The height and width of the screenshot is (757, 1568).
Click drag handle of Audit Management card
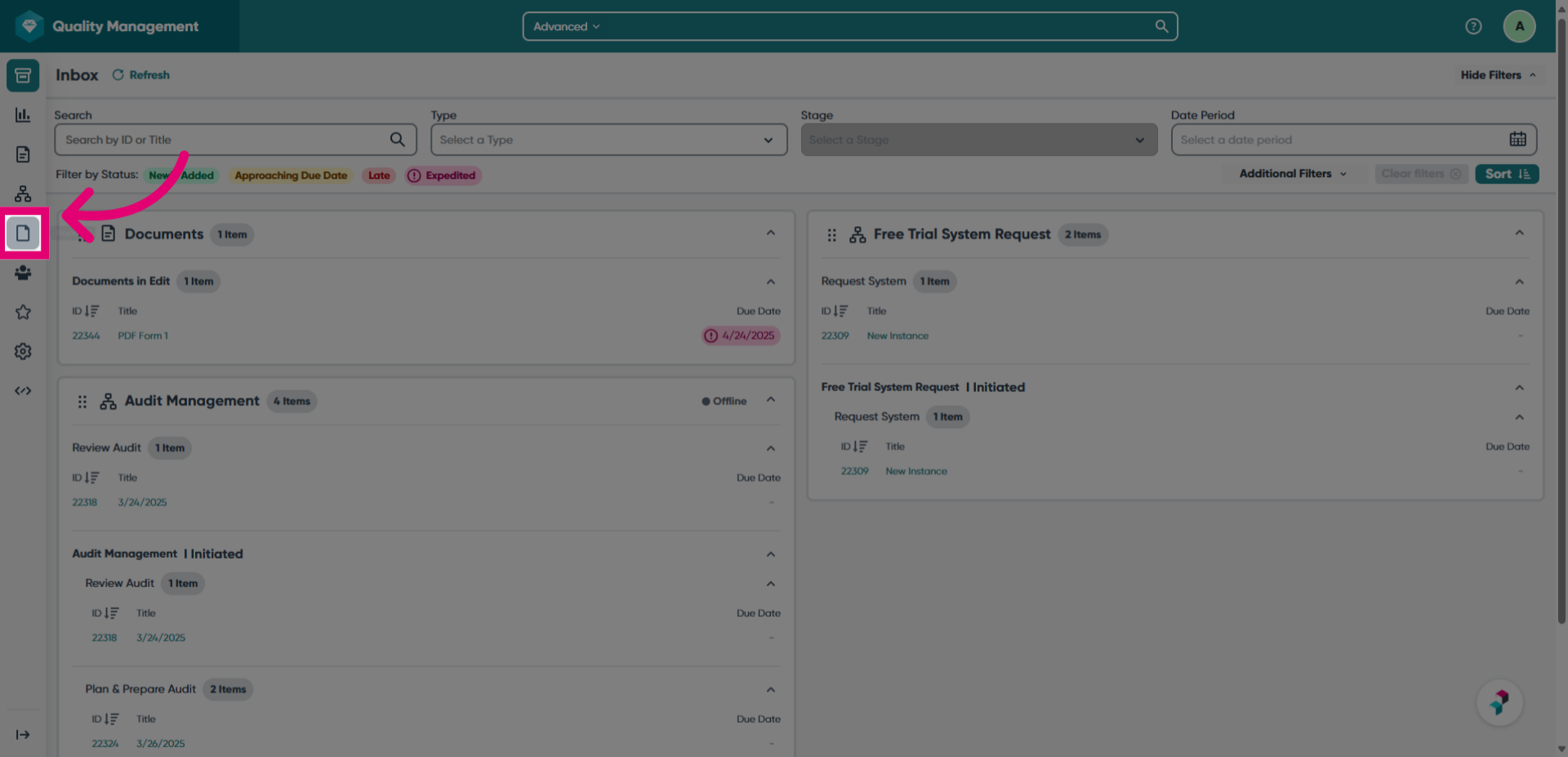coord(82,402)
